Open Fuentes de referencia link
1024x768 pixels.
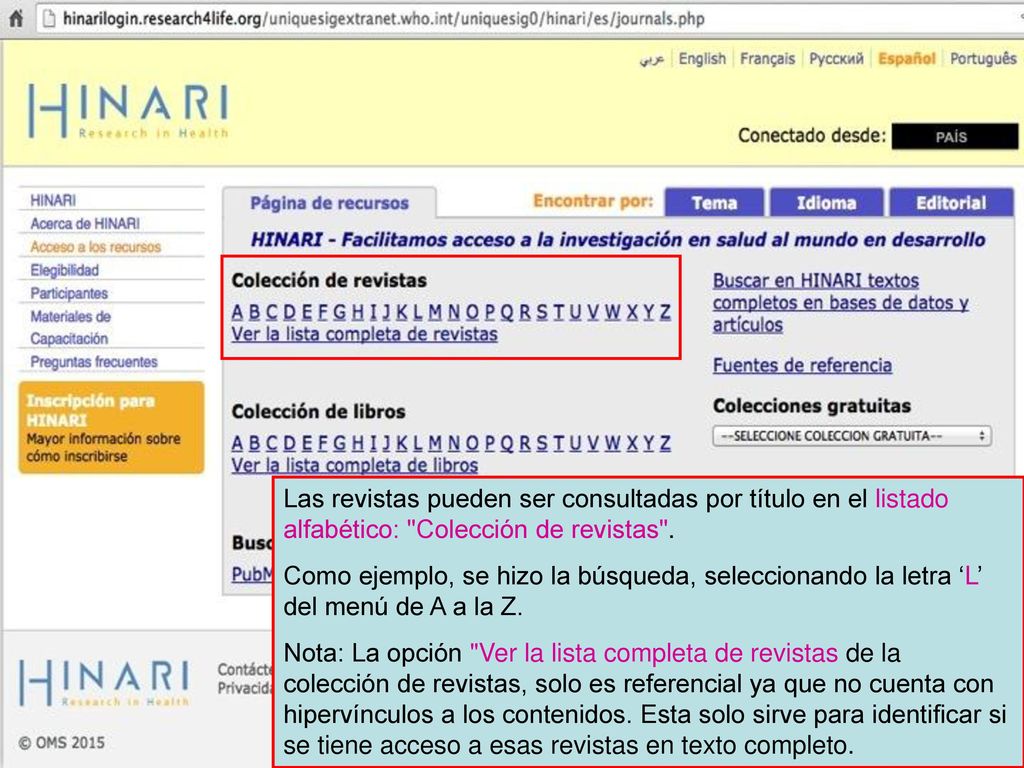tap(802, 365)
